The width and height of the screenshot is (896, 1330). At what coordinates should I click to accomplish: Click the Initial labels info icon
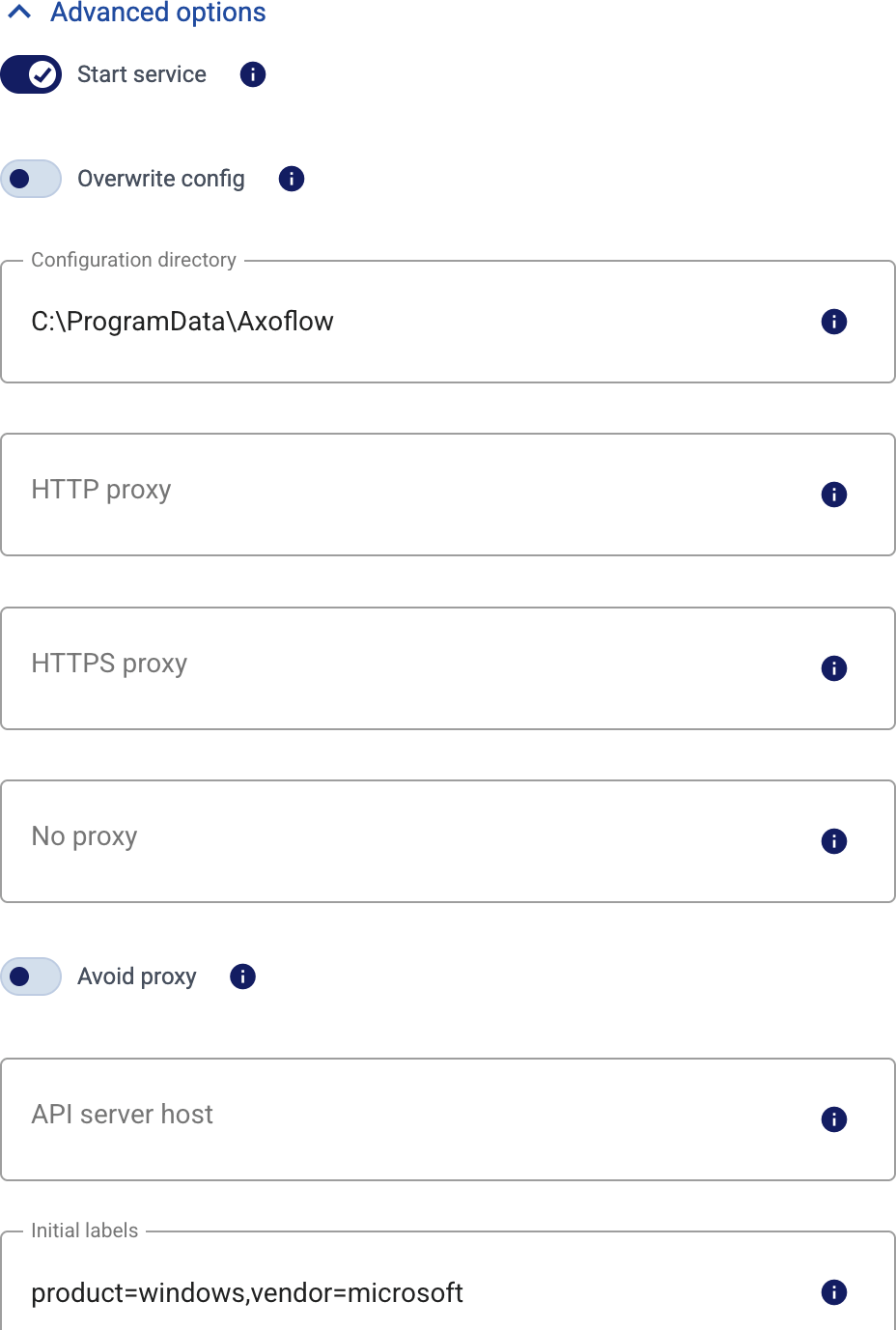click(834, 1292)
